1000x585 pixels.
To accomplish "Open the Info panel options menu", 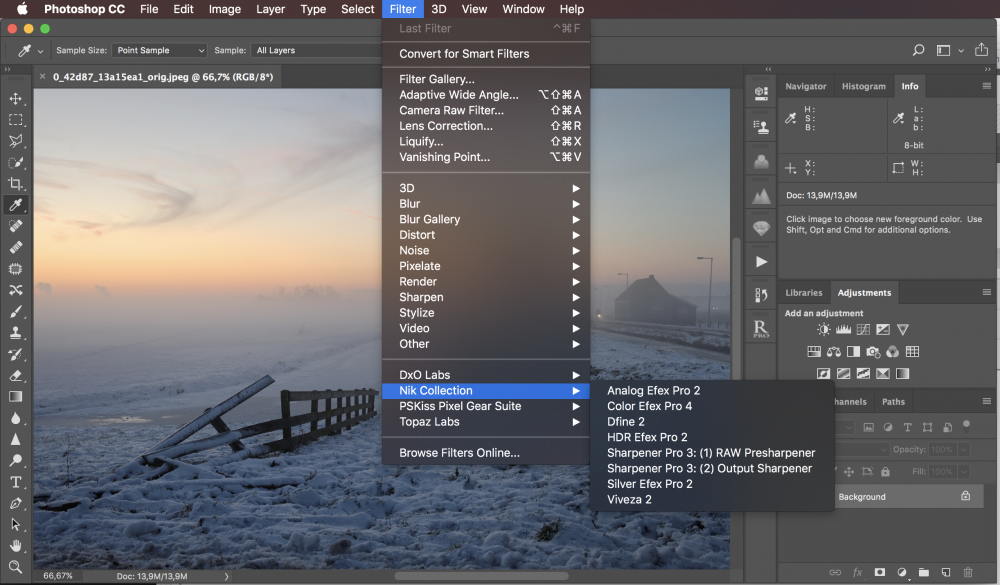I will pyautogui.click(x=987, y=86).
